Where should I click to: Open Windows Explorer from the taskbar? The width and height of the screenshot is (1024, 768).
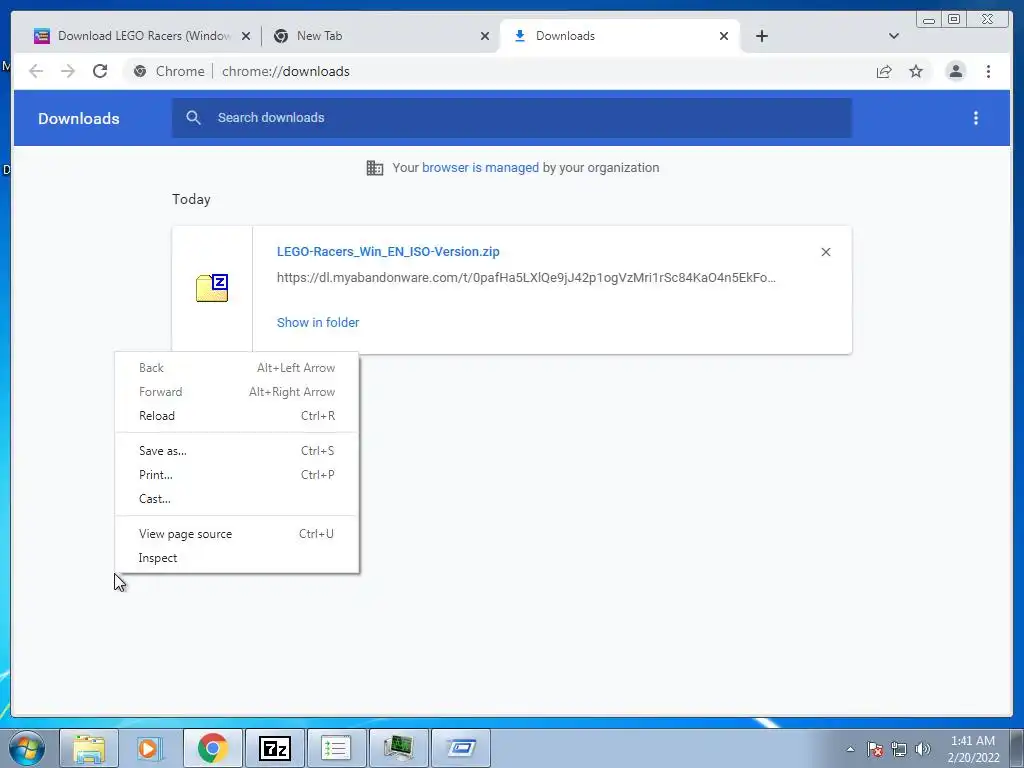click(89, 748)
